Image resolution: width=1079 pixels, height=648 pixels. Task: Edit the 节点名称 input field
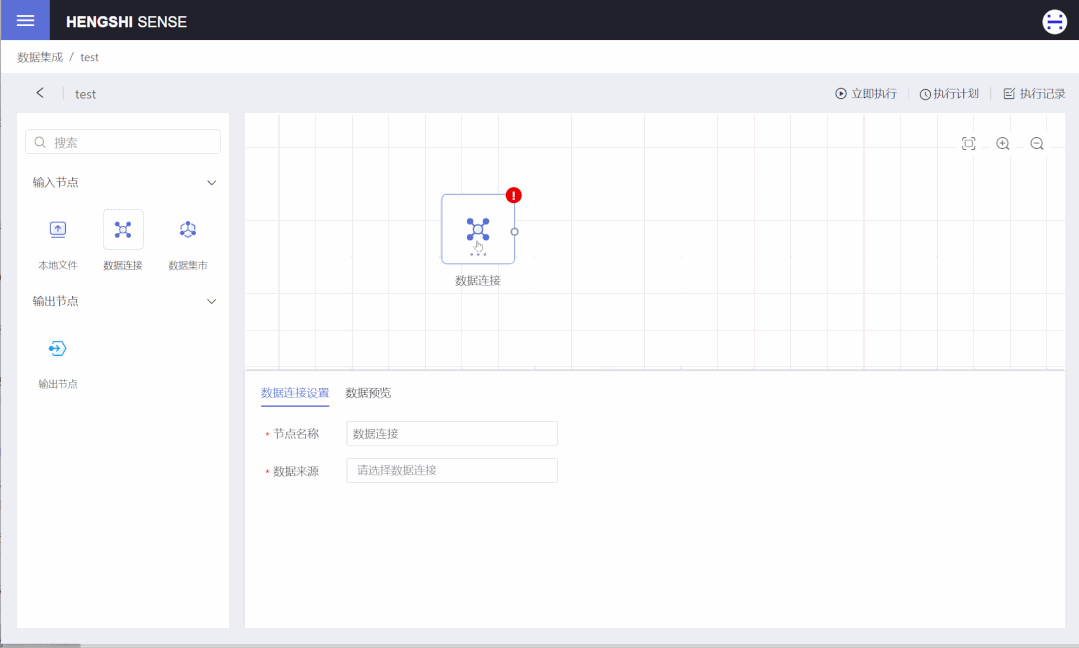(x=451, y=433)
